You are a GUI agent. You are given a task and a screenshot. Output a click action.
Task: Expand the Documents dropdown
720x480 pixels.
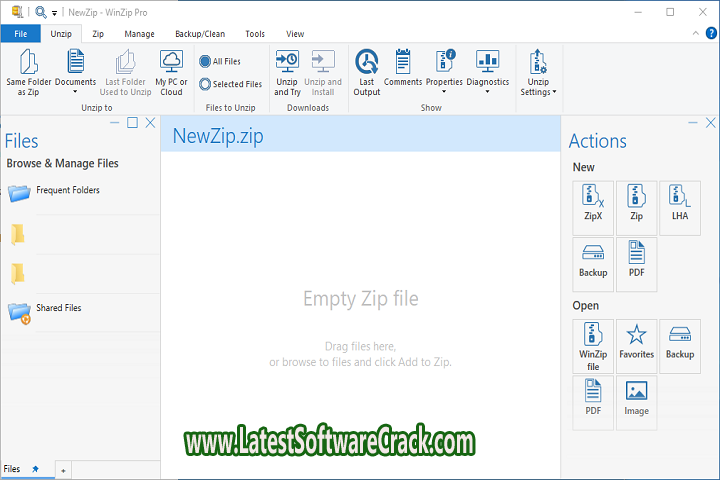pos(75,92)
